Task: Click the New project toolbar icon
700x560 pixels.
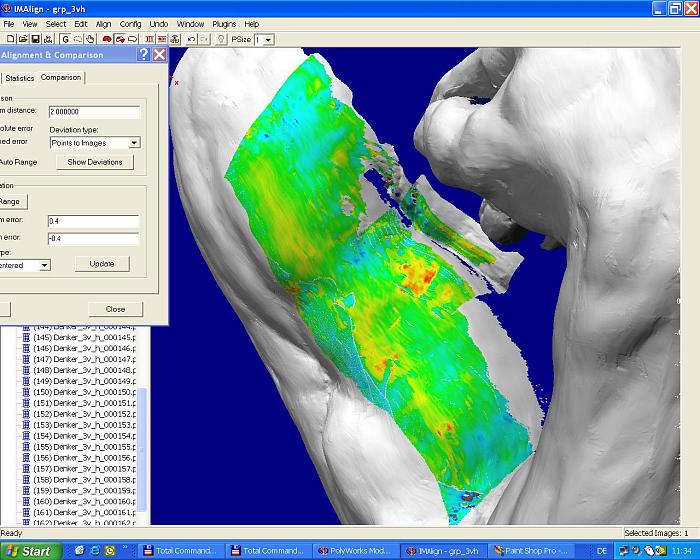Action: (x=8, y=39)
